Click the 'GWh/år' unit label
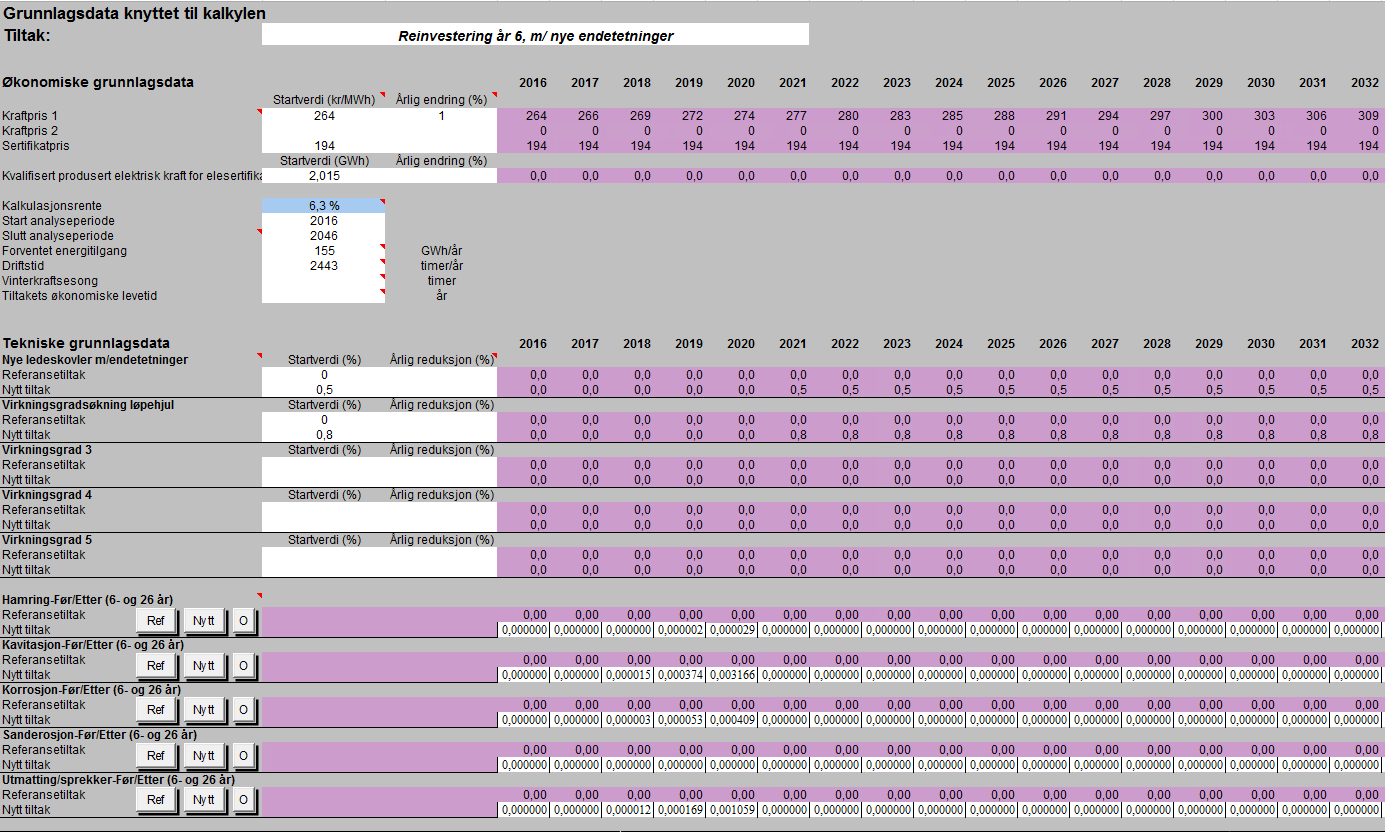 441,251
